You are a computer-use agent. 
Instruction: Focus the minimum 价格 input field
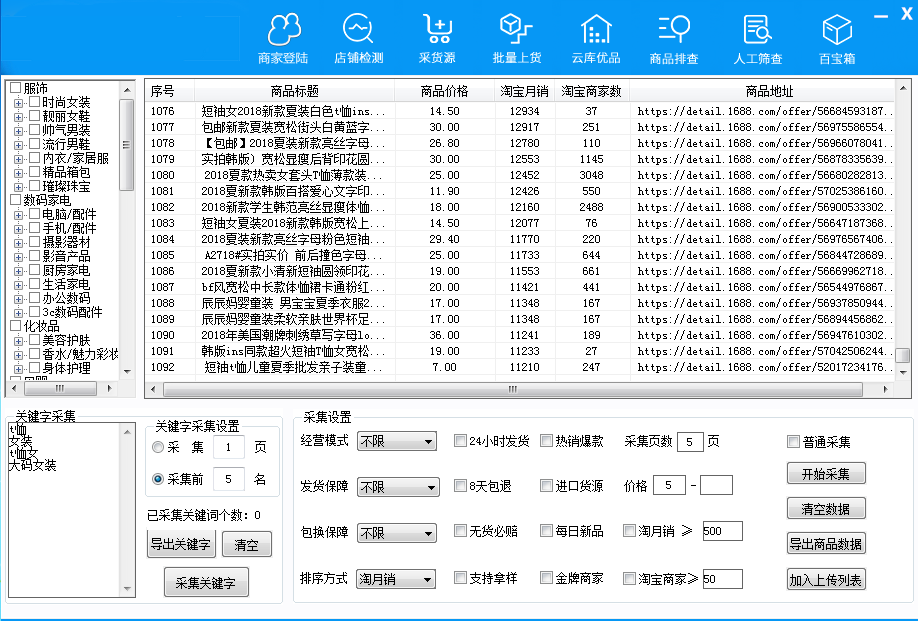[x=669, y=485]
